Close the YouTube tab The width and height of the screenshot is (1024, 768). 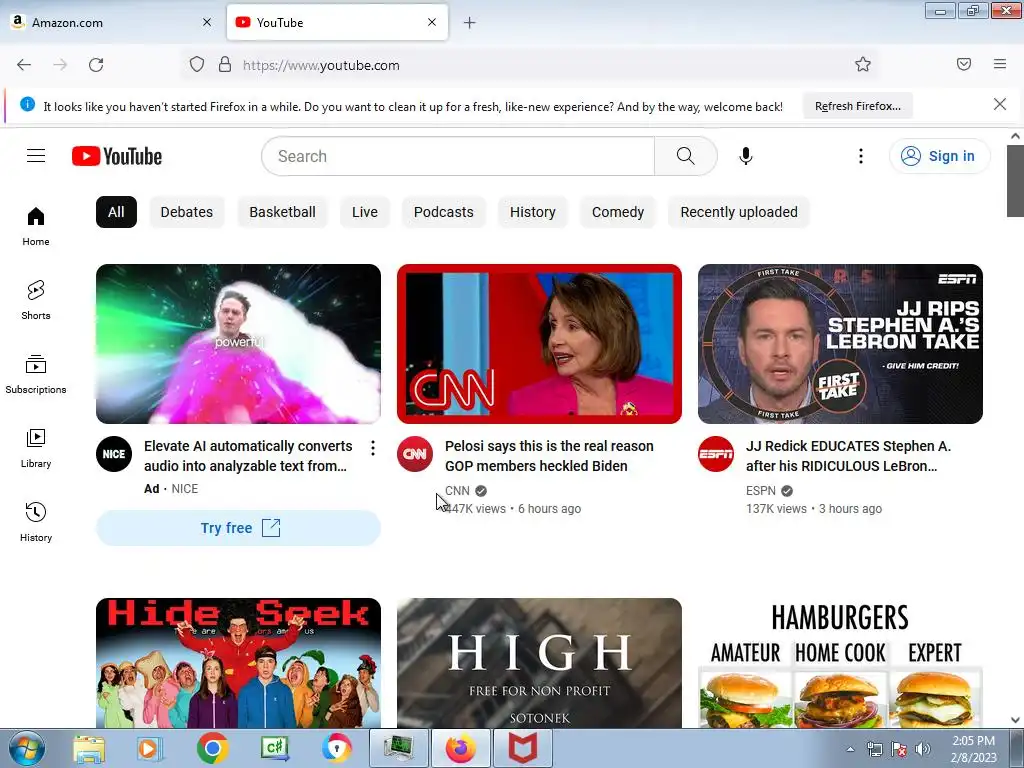point(432,22)
